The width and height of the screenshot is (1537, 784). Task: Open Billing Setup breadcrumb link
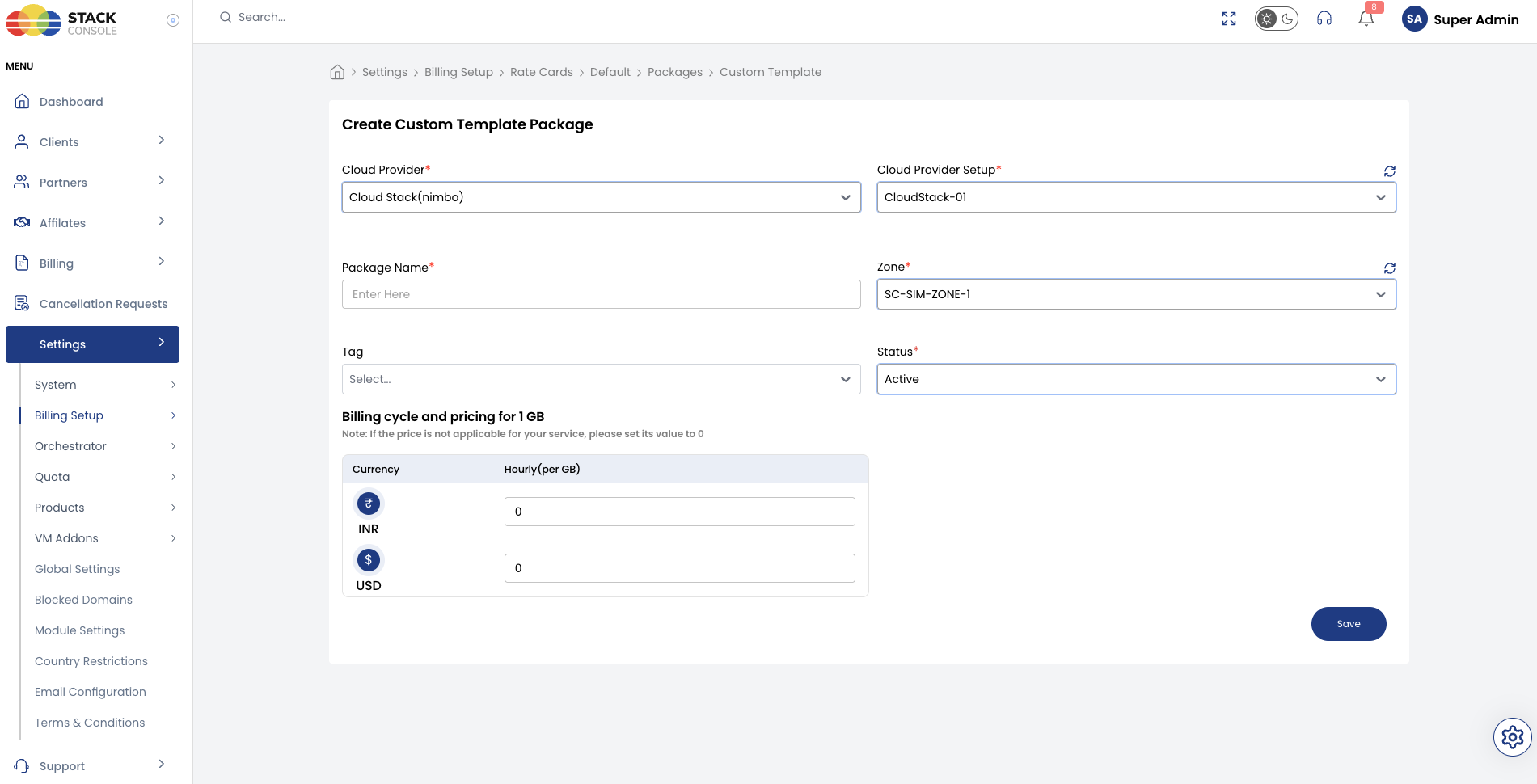coord(458,72)
